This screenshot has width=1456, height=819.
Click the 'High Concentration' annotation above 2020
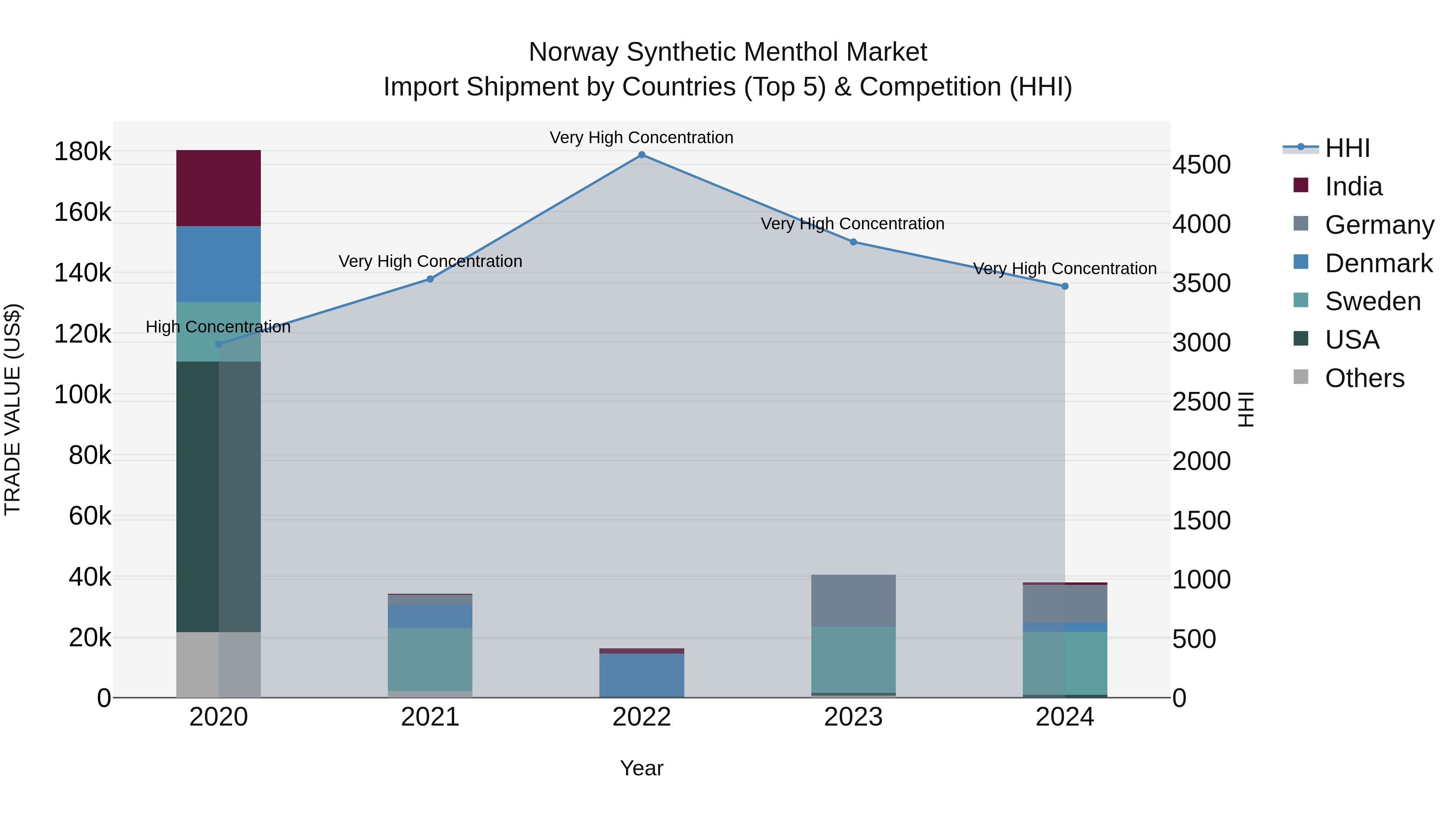click(218, 327)
